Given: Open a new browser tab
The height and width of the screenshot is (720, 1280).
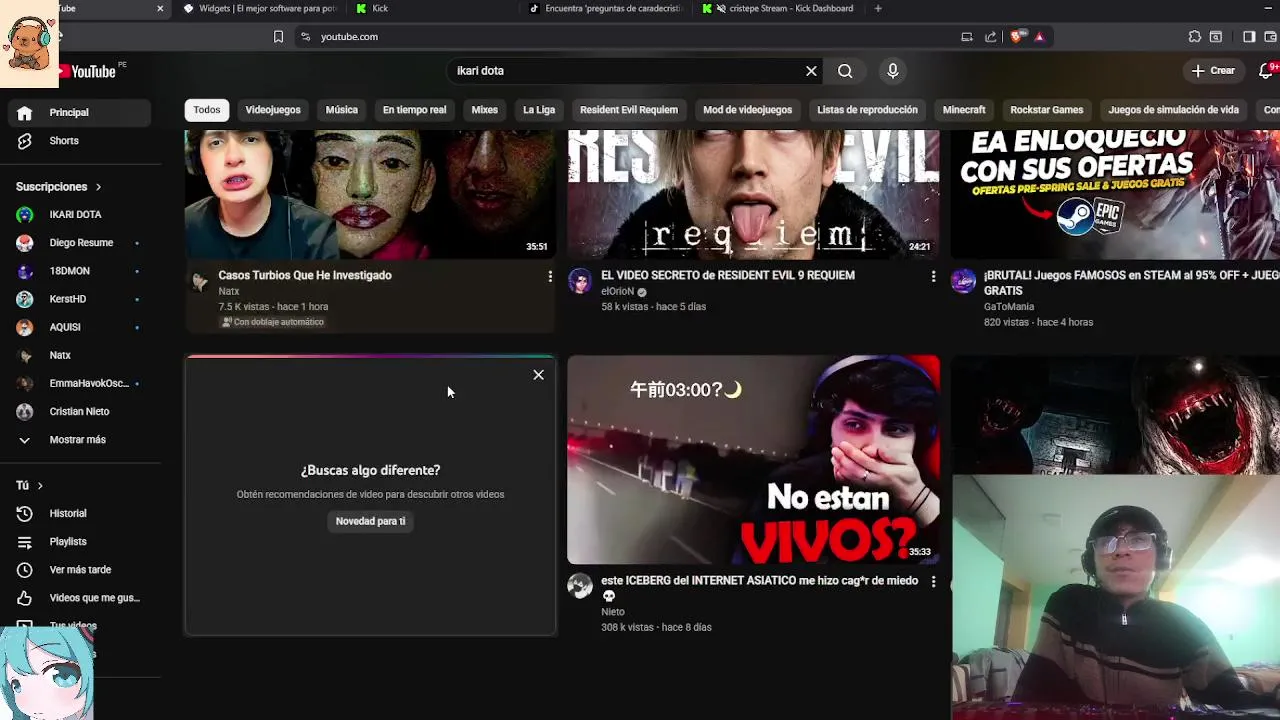Looking at the screenshot, I should point(878,9).
